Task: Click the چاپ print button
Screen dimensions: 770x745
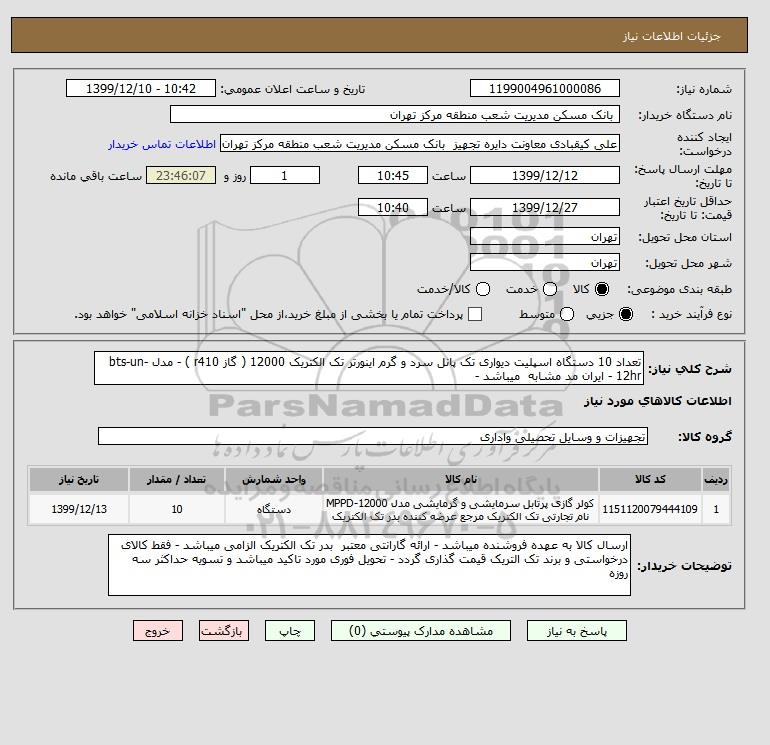Action: coord(290,631)
